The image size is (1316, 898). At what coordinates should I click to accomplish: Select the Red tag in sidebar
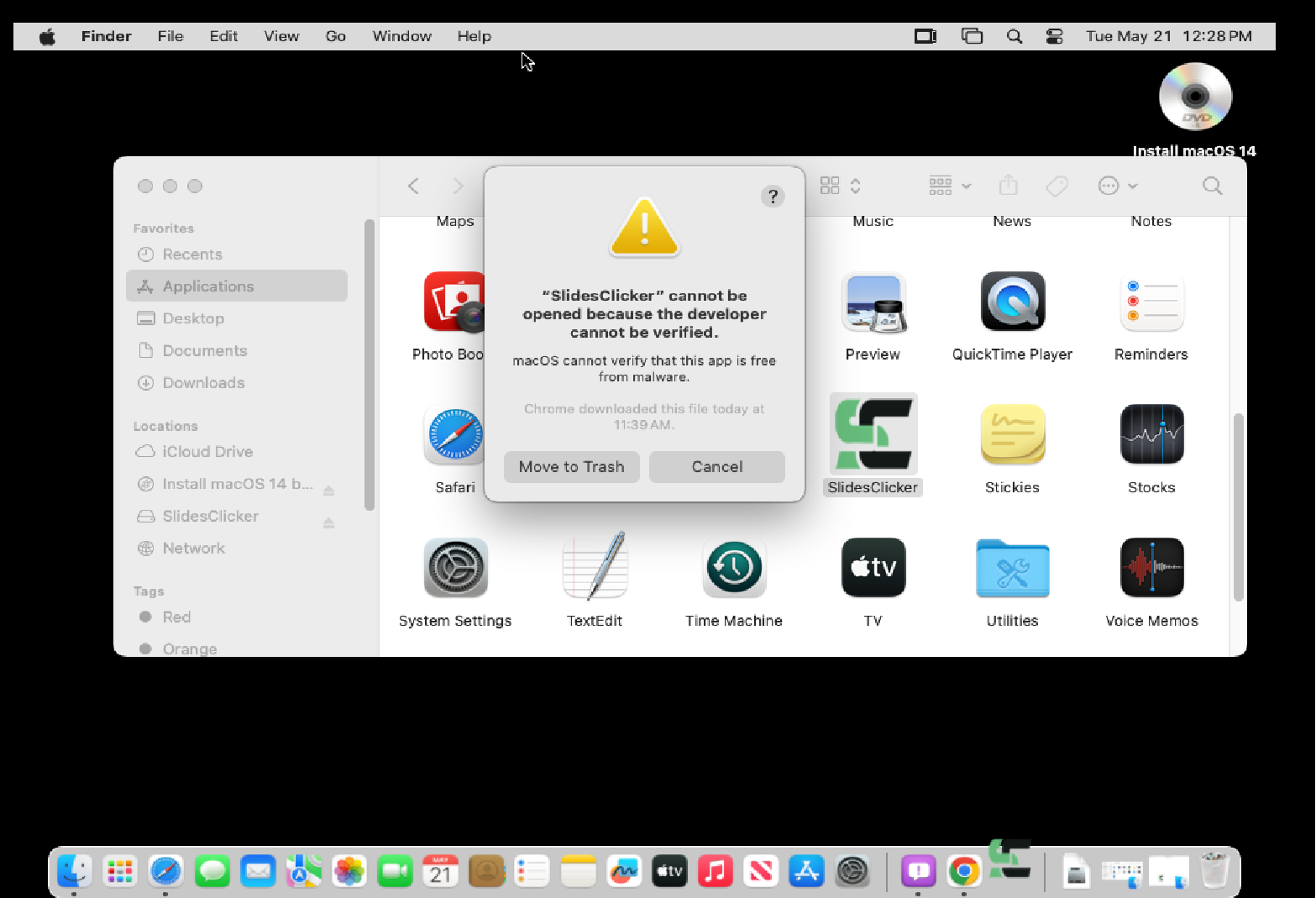point(237,617)
